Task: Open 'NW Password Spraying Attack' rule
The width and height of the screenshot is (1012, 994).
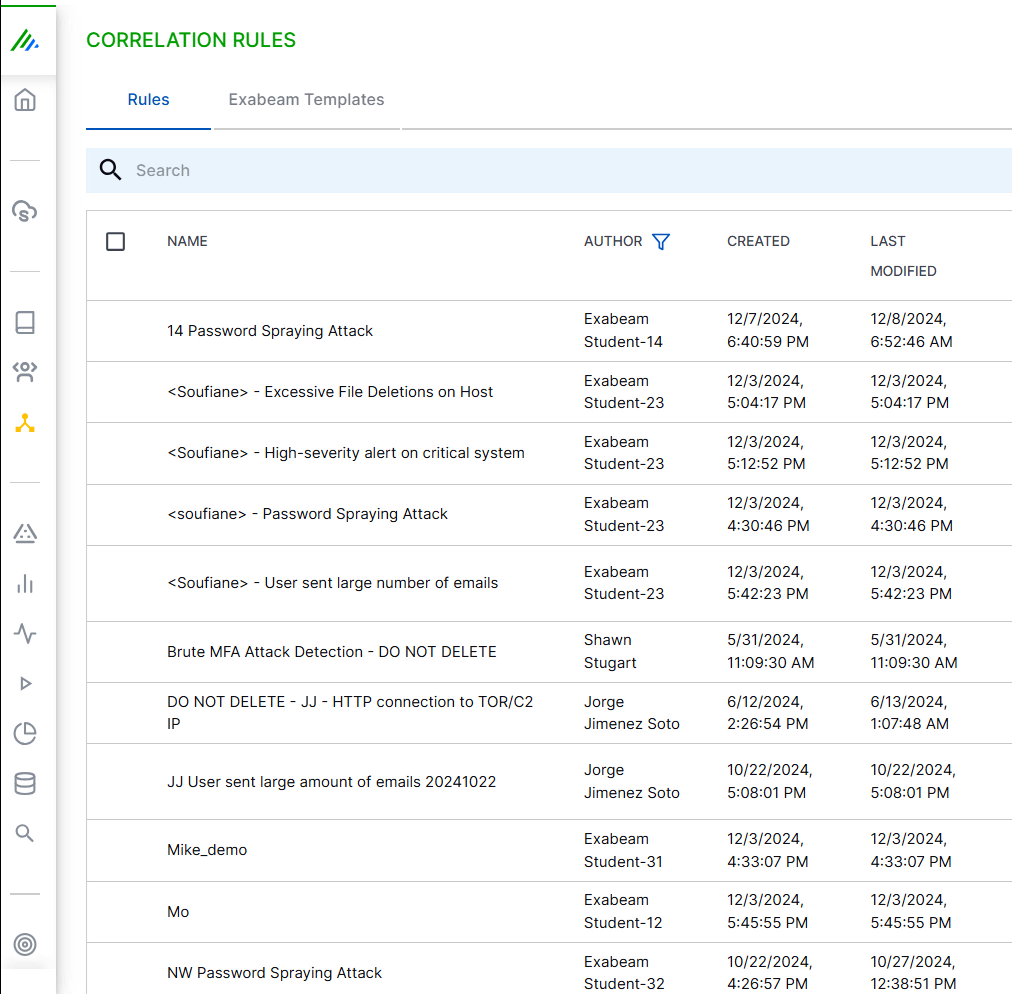Action: [274, 973]
